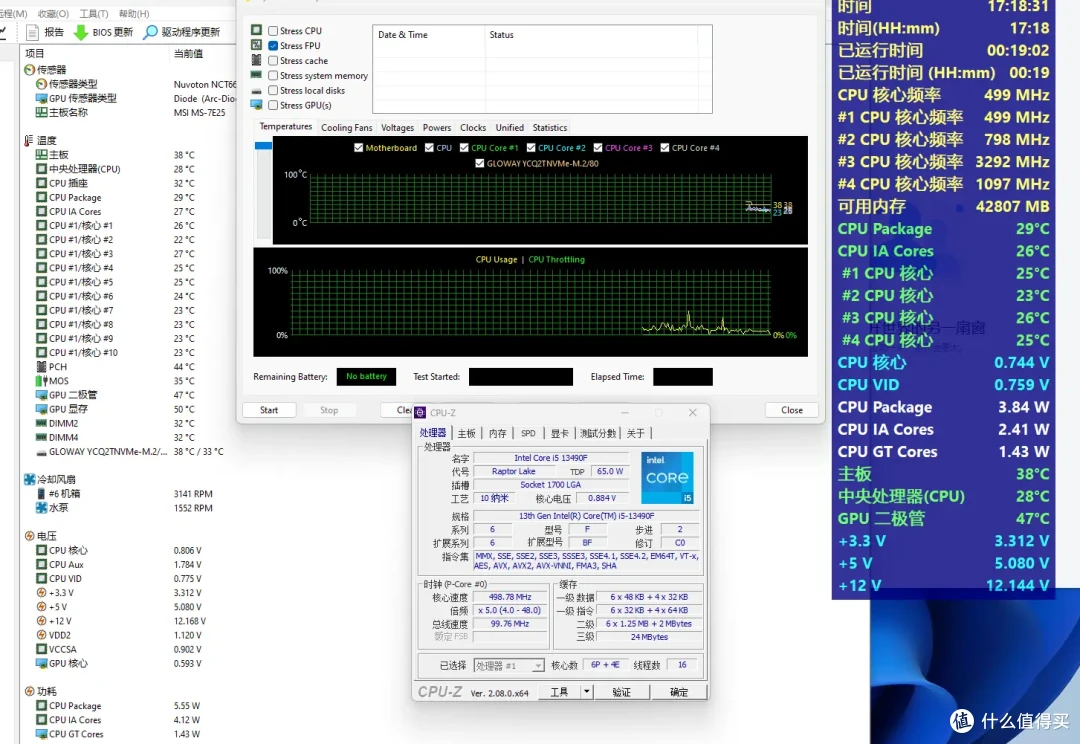
Task: Click the GLOWAY YCQ2TNVMe drive icon
Action: click(x=41, y=452)
